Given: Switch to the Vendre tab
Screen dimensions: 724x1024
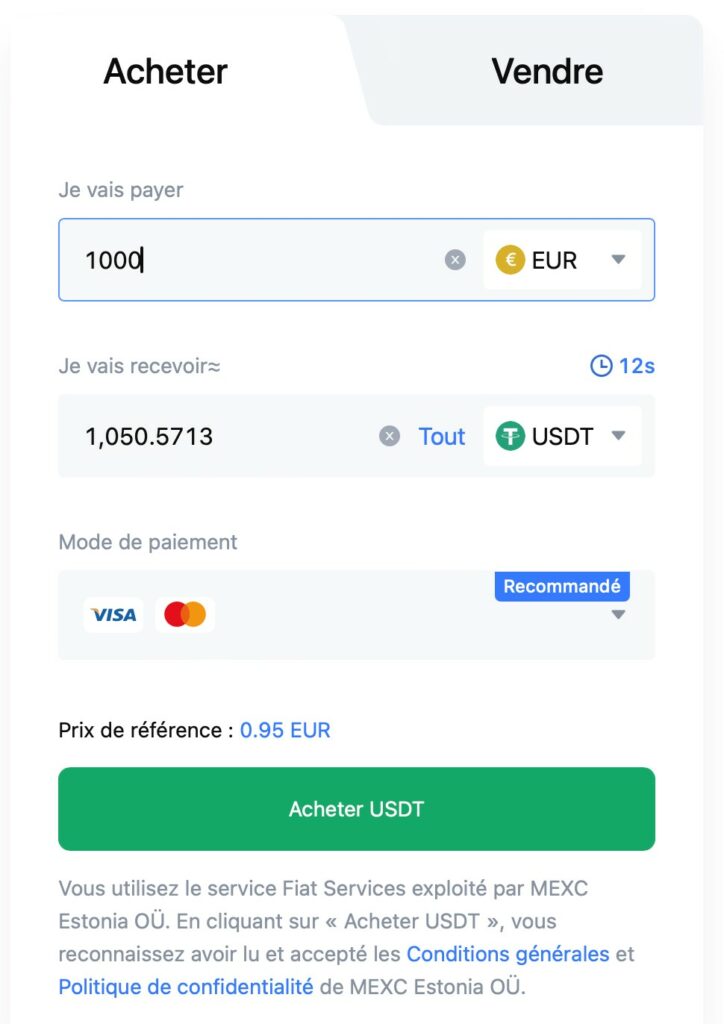Looking at the screenshot, I should point(546,71).
